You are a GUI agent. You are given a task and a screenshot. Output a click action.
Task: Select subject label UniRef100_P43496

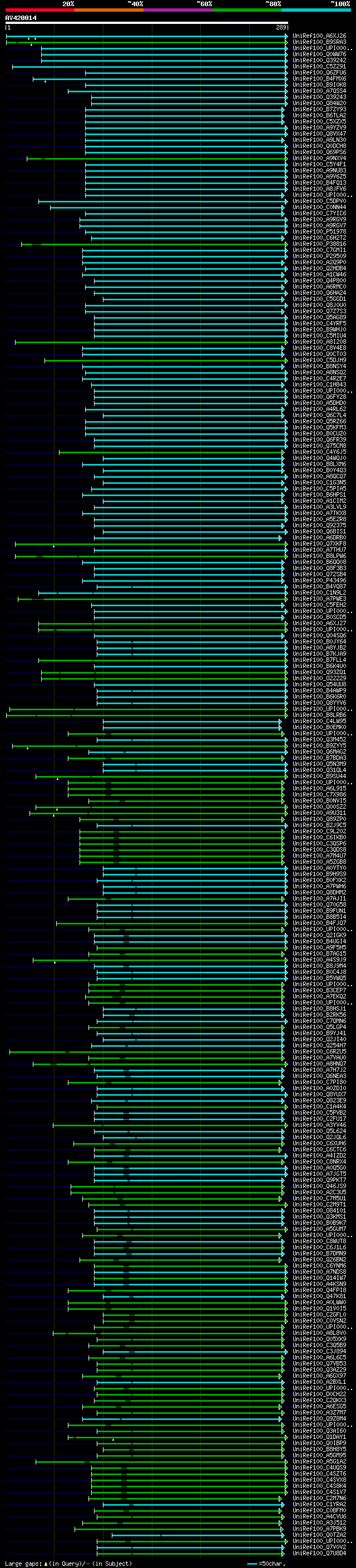point(319,581)
